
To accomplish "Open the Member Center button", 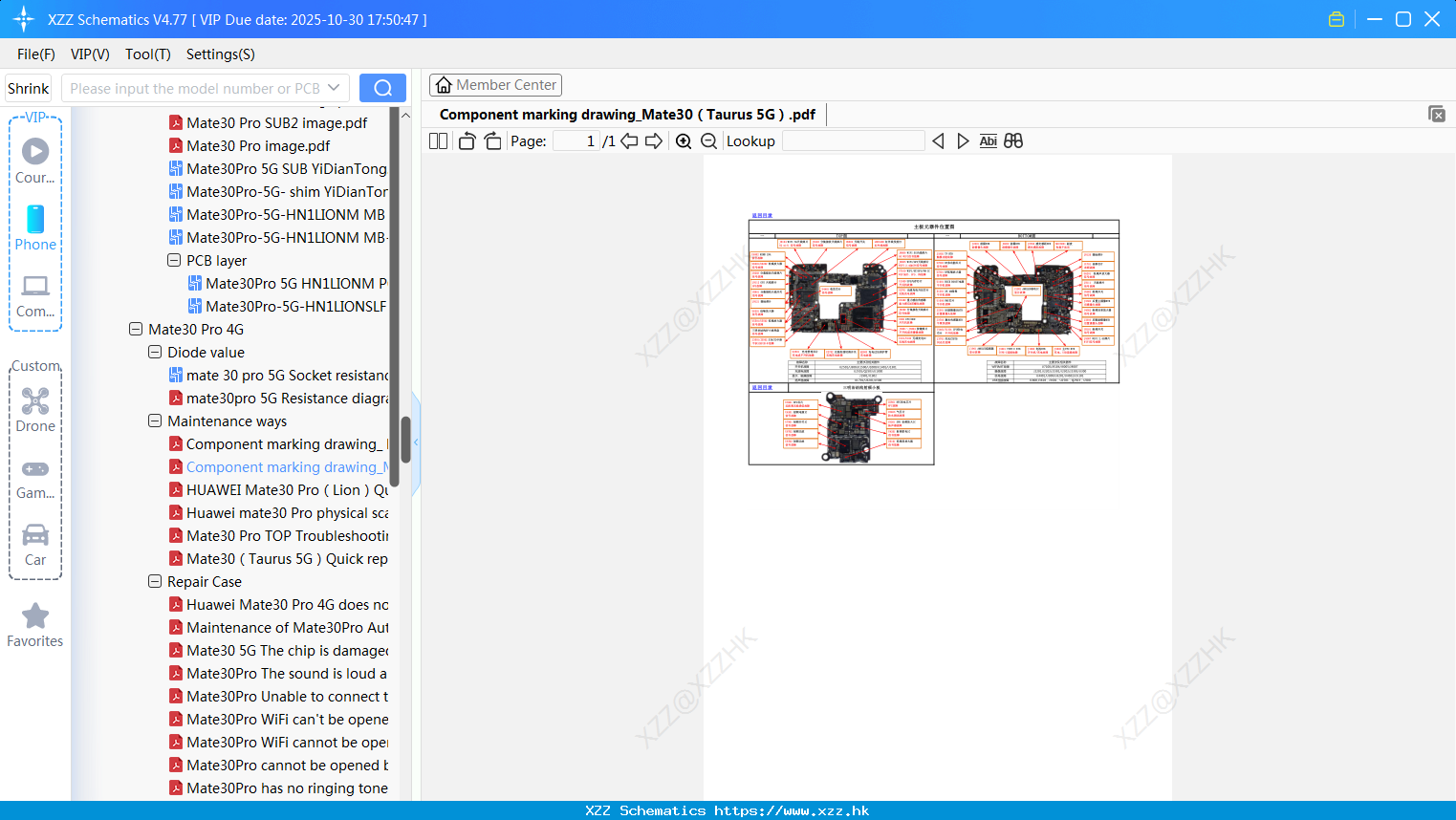I will [x=495, y=85].
